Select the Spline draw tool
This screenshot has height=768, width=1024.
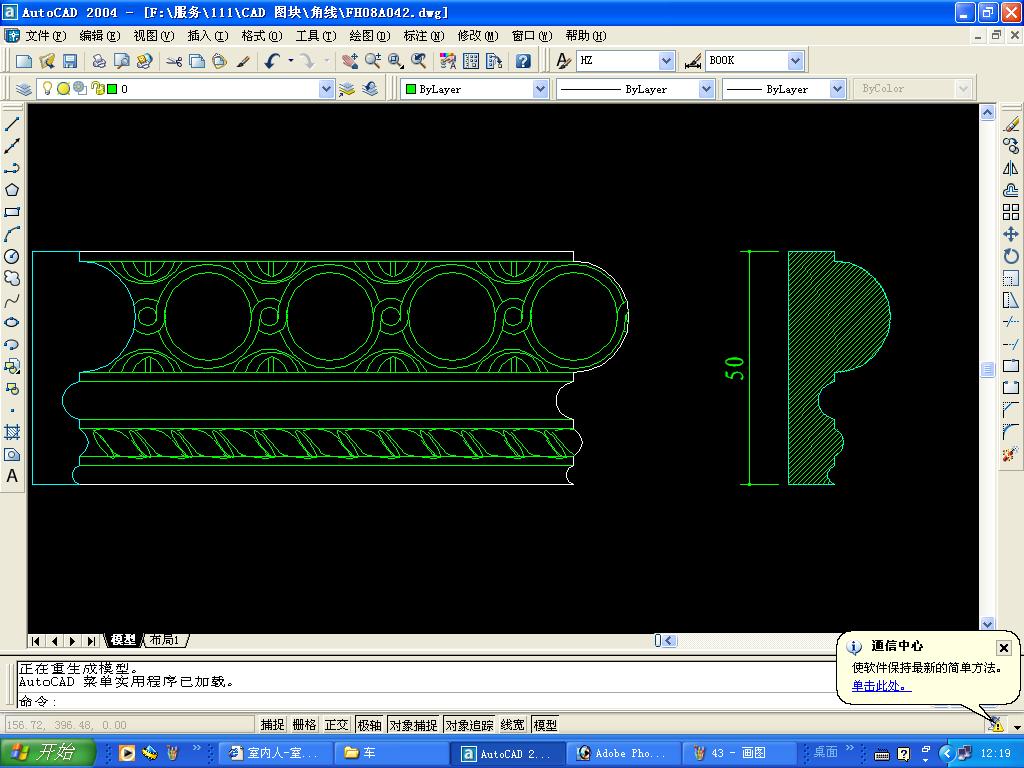click(x=12, y=300)
